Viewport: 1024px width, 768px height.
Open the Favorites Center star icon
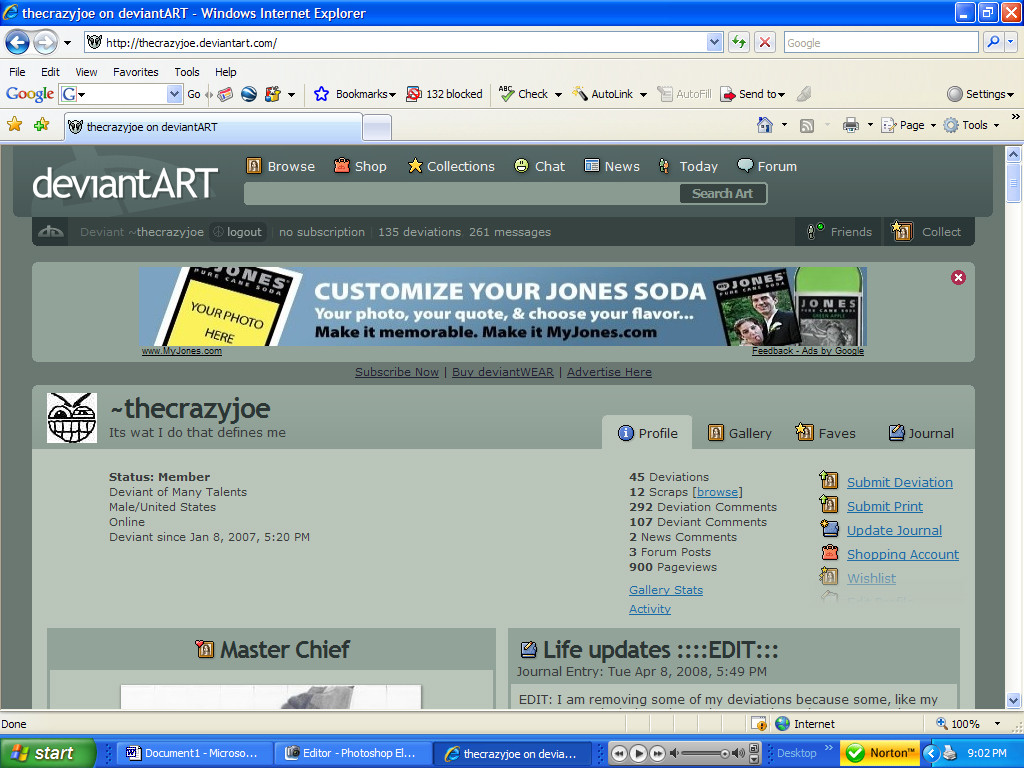click(x=15, y=124)
